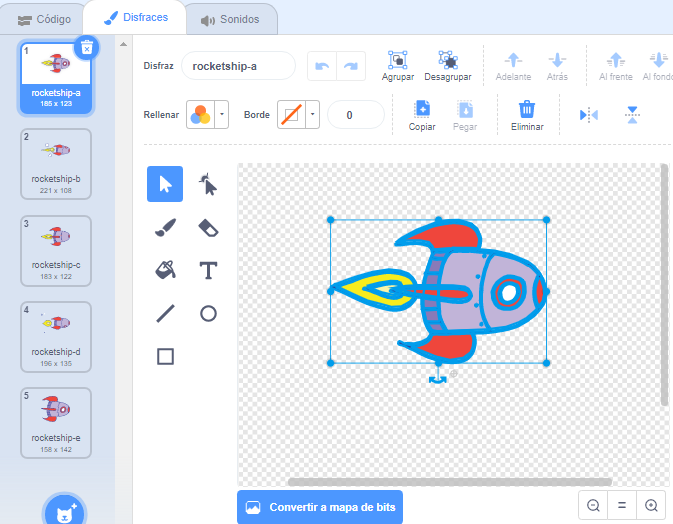Switch to the Sonidos tab
The image size is (673, 524).
(230, 19)
